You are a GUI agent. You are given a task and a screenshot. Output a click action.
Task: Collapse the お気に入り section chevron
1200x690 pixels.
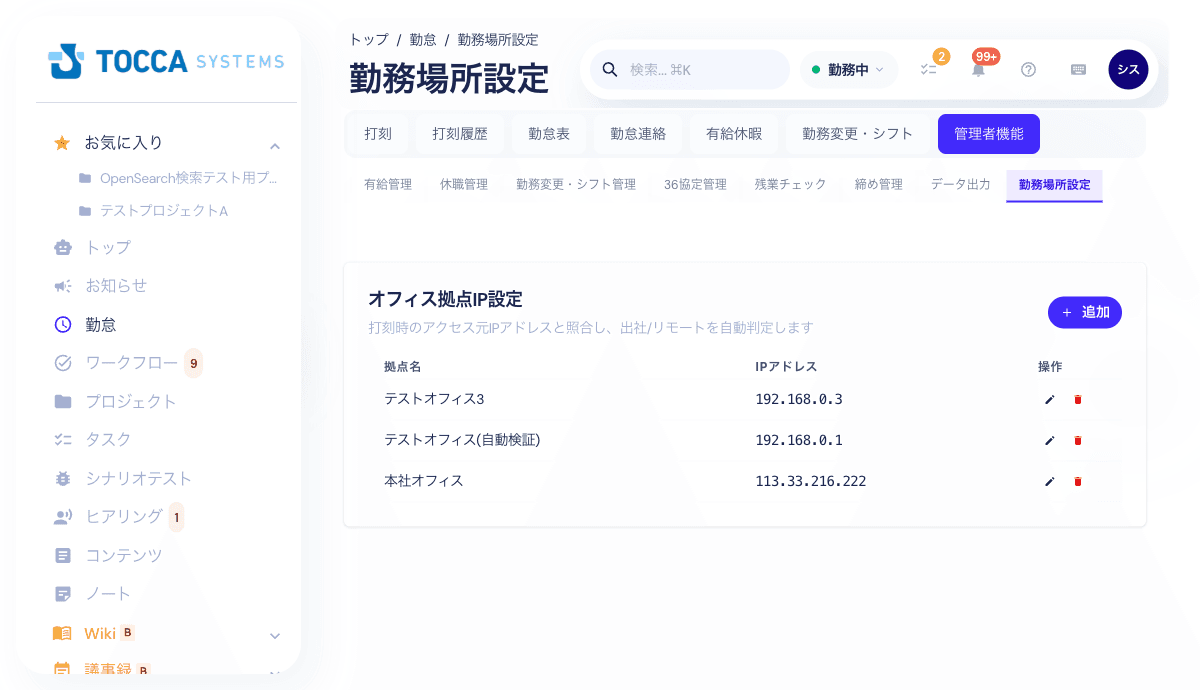click(275, 146)
